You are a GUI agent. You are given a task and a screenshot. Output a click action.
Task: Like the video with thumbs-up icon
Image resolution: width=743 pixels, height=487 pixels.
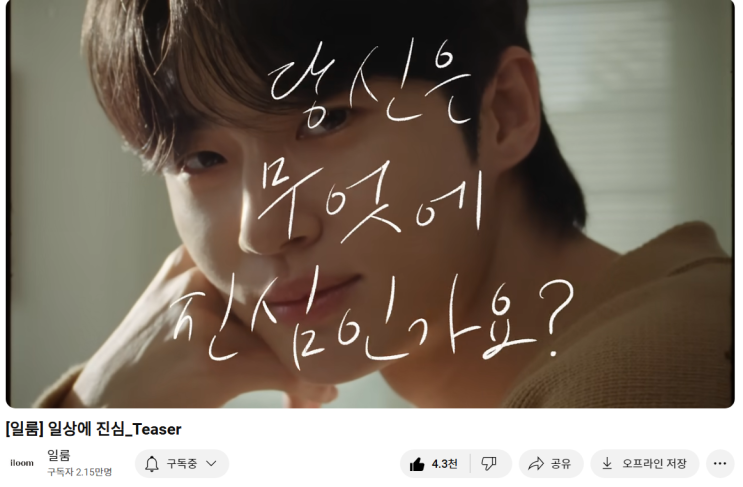pyautogui.click(x=417, y=464)
